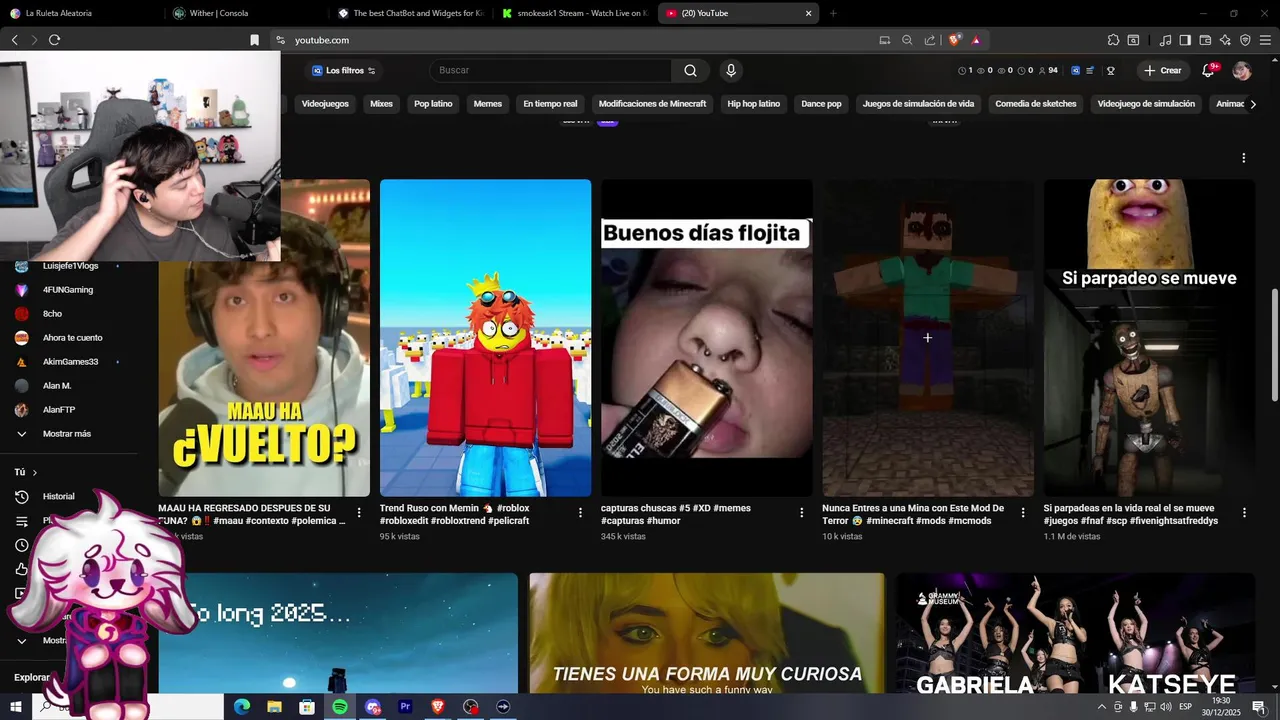
Task: Open the notifications bell
Action: [1208, 70]
